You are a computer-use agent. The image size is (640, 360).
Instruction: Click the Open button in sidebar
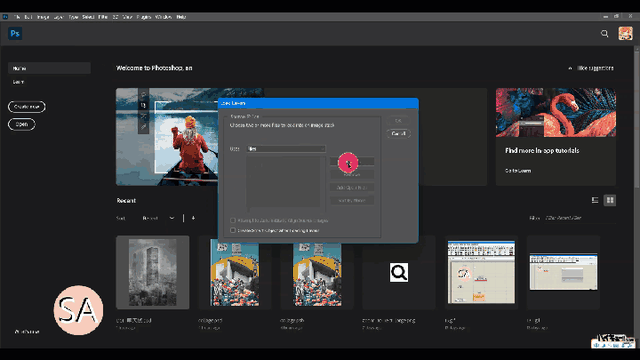pyautogui.click(x=22, y=124)
